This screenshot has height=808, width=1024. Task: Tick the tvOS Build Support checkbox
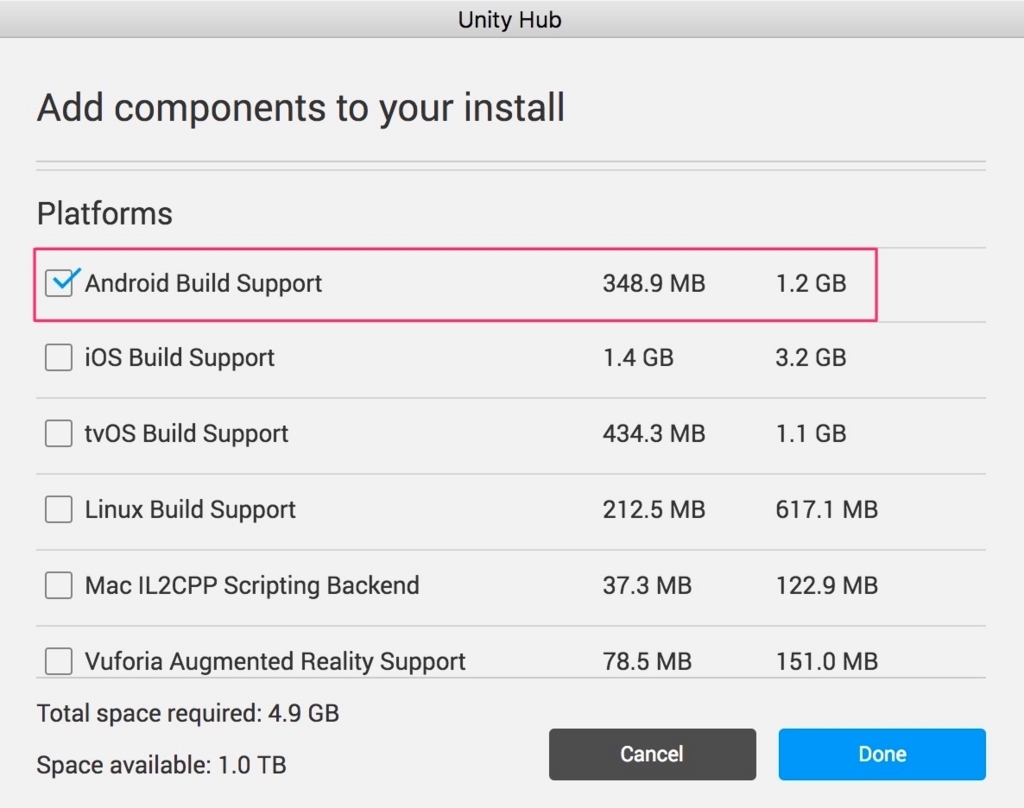pyautogui.click(x=59, y=434)
